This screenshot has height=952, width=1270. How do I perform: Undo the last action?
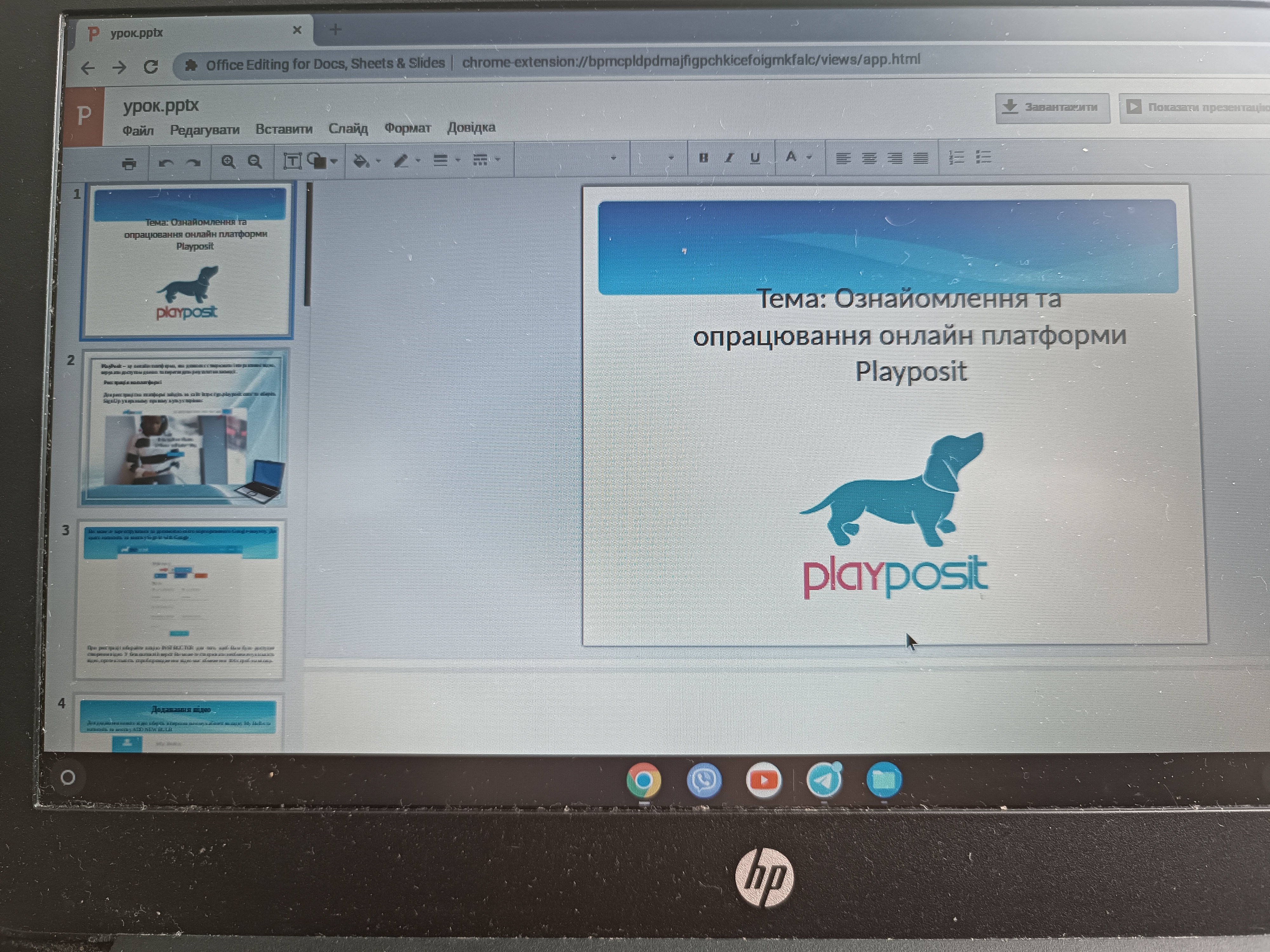tap(165, 163)
